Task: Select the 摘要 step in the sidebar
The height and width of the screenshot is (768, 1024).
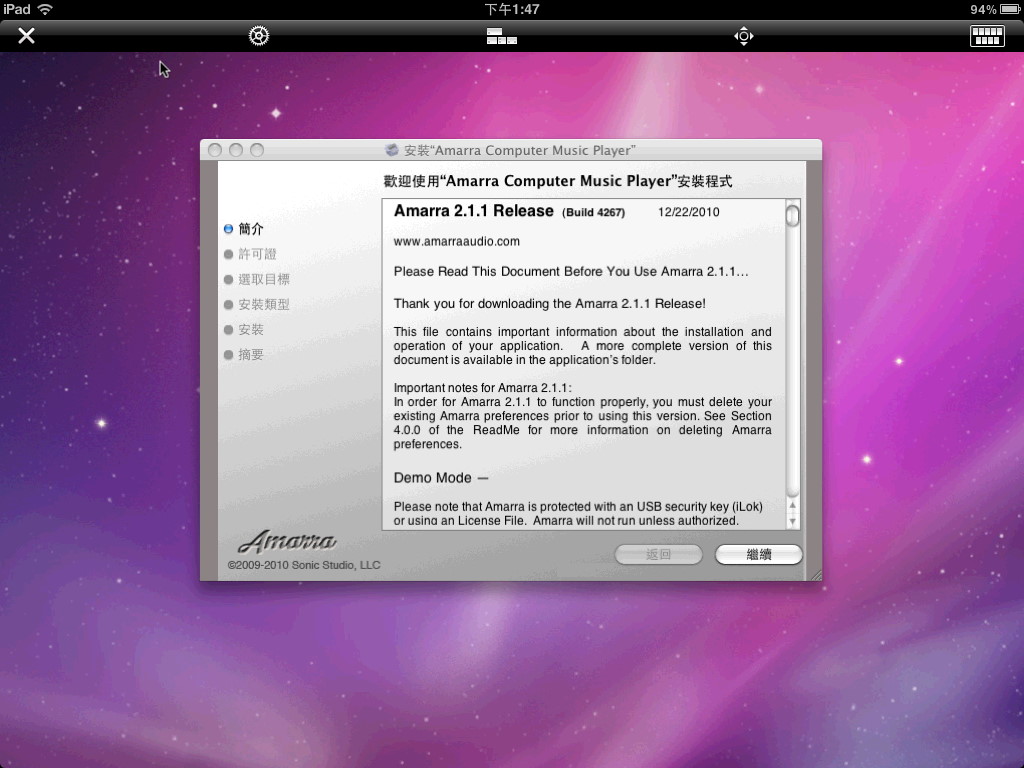Action: pyautogui.click(x=244, y=355)
